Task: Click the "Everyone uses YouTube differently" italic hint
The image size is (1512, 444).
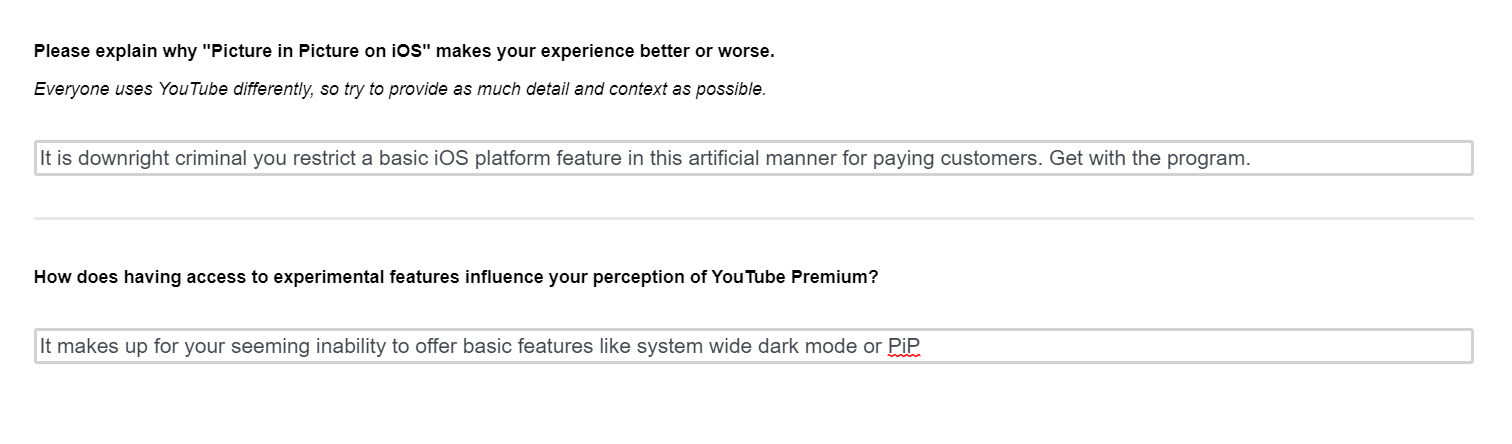Action: (173, 89)
